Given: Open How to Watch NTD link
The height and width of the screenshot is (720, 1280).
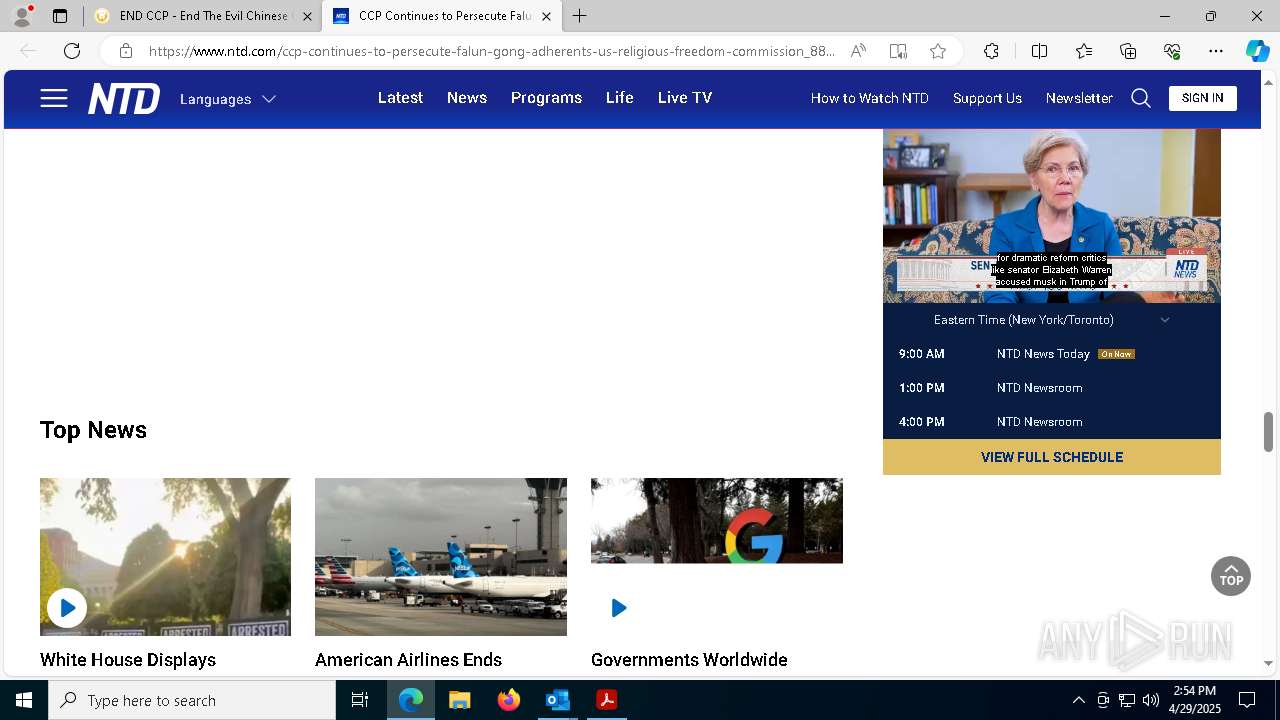Looking at the screenshot, I should click(870, 98).
